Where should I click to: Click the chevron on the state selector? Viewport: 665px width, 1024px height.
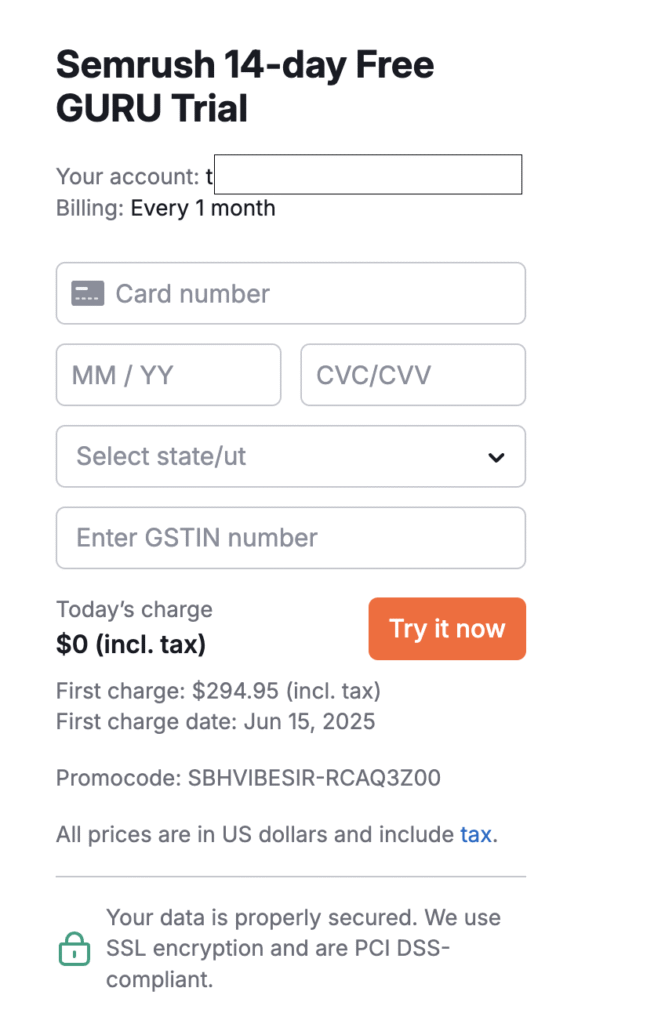point(496,456)
